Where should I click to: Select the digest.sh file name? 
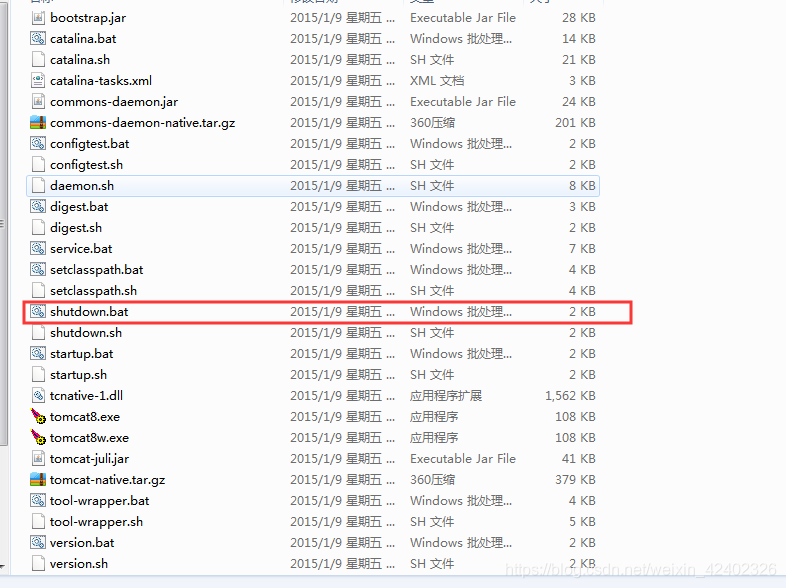click(76, 228)
